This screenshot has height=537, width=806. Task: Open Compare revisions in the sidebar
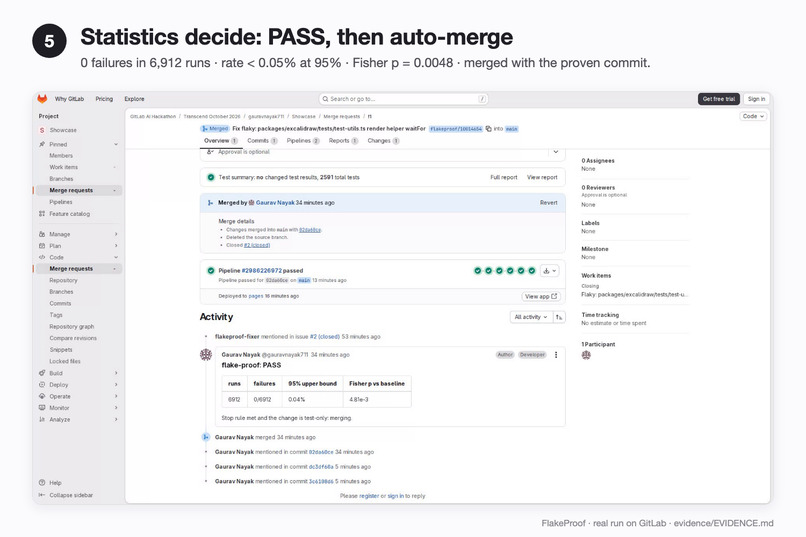[73, 338]
